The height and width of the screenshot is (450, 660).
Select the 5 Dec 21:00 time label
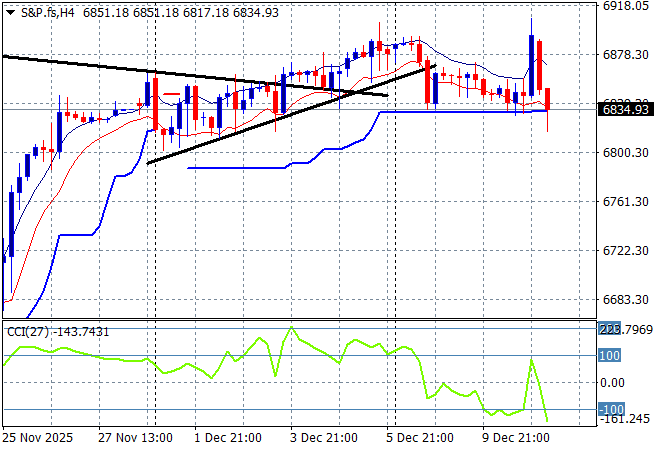point(420,438)
